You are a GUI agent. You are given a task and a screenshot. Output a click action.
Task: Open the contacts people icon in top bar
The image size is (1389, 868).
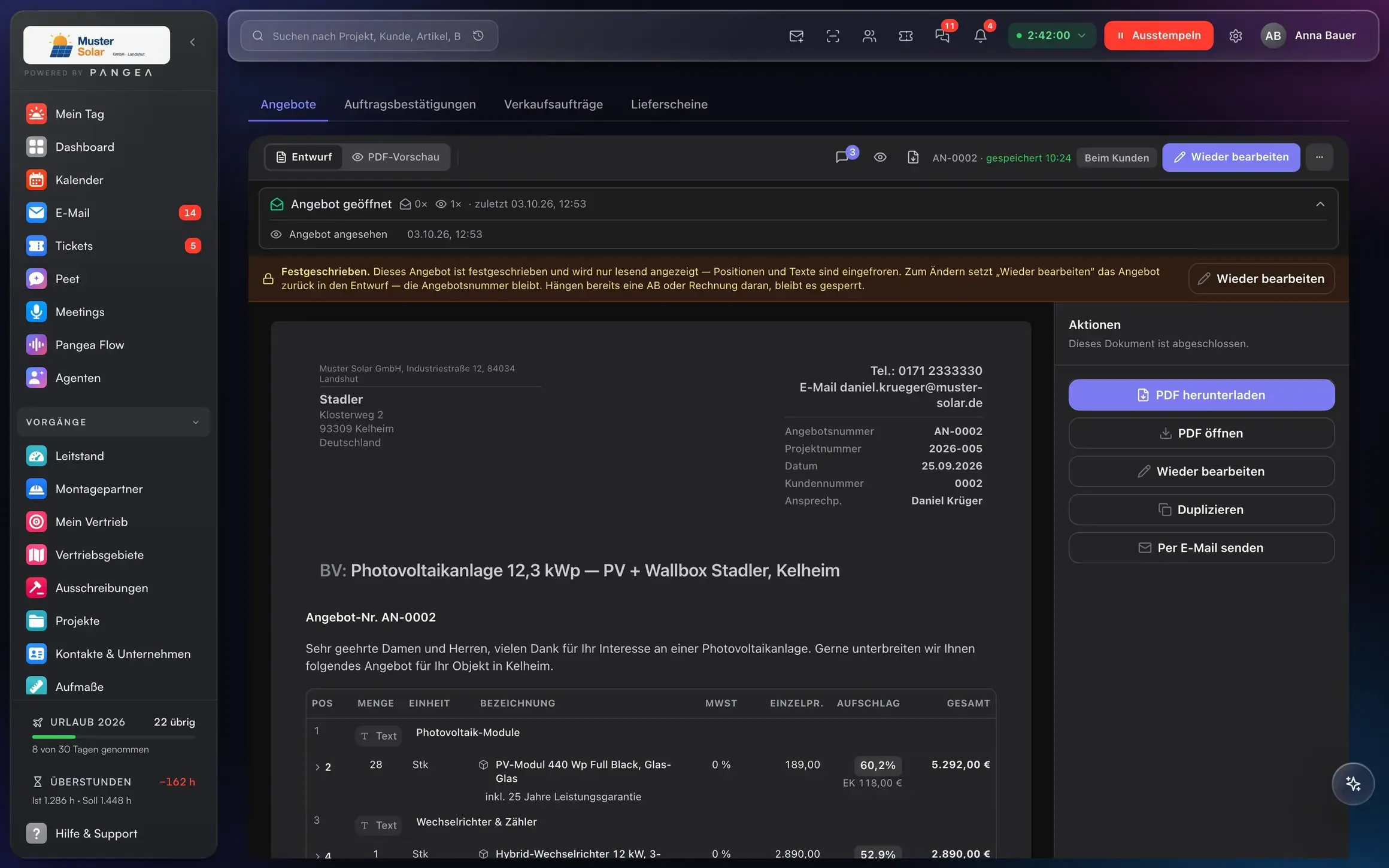tap(869, 36)
